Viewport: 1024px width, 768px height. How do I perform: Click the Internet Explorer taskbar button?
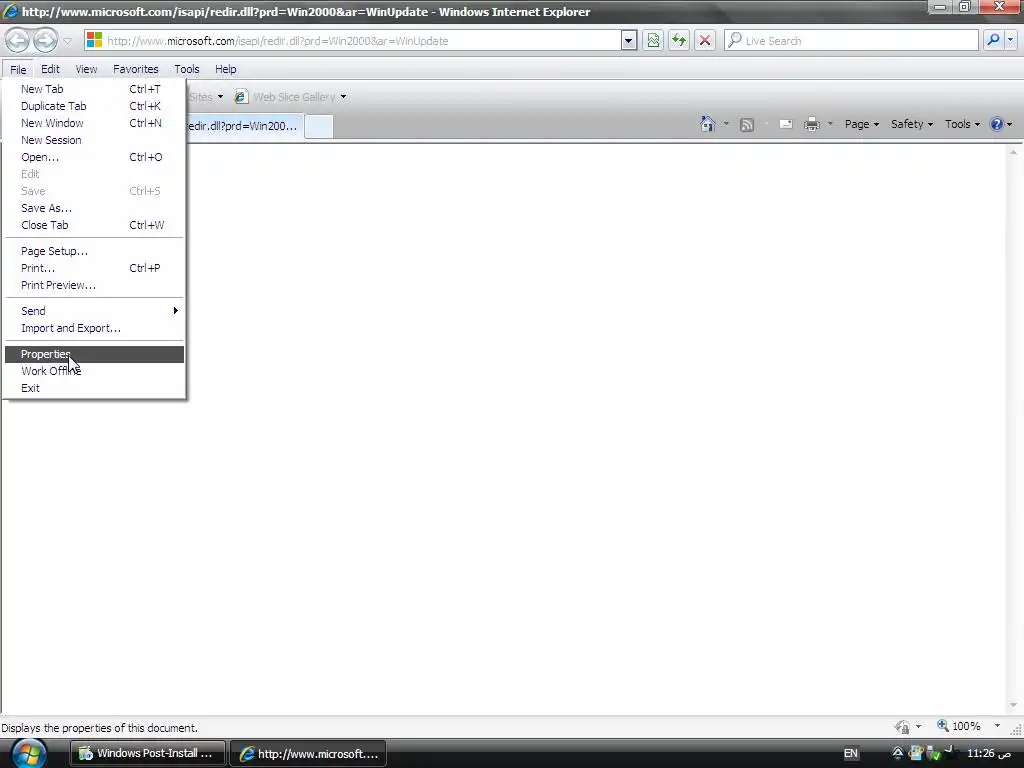tap(308, 754)
